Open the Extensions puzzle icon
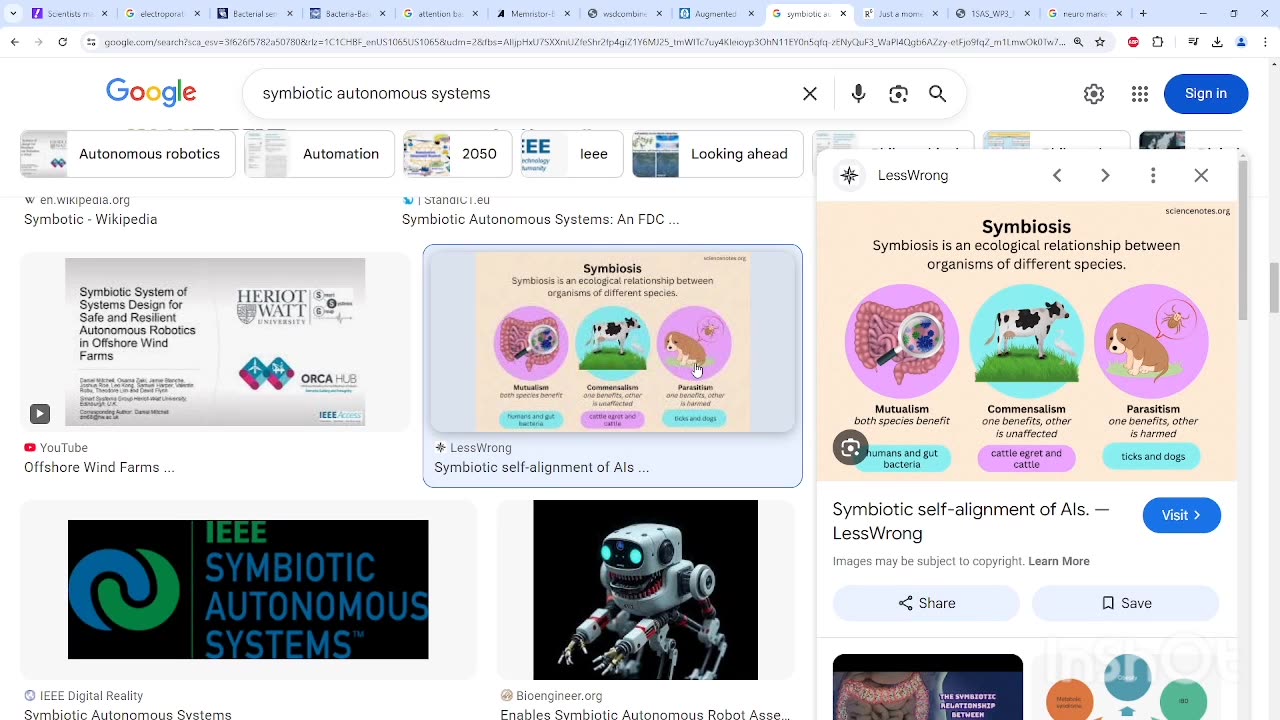 coord(1158,42)
